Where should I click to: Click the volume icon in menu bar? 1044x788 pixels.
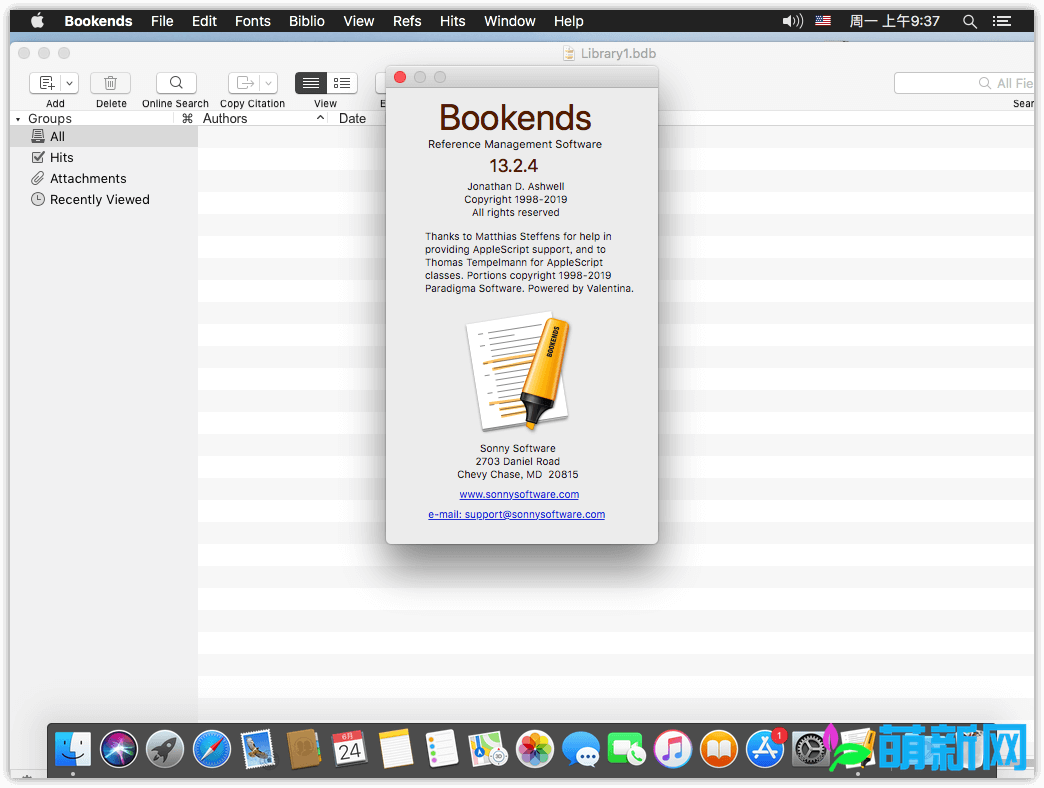coord(792,21)
